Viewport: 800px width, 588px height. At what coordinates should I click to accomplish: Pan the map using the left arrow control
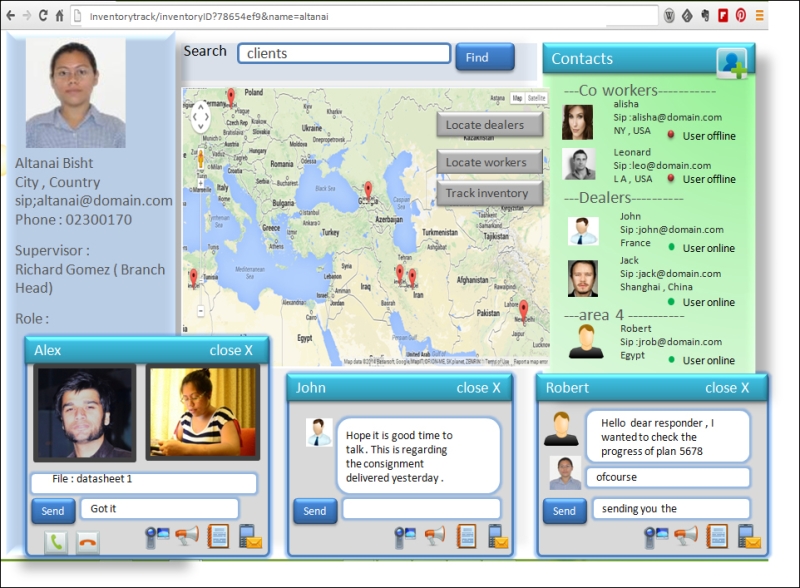(x=195, y=116)
